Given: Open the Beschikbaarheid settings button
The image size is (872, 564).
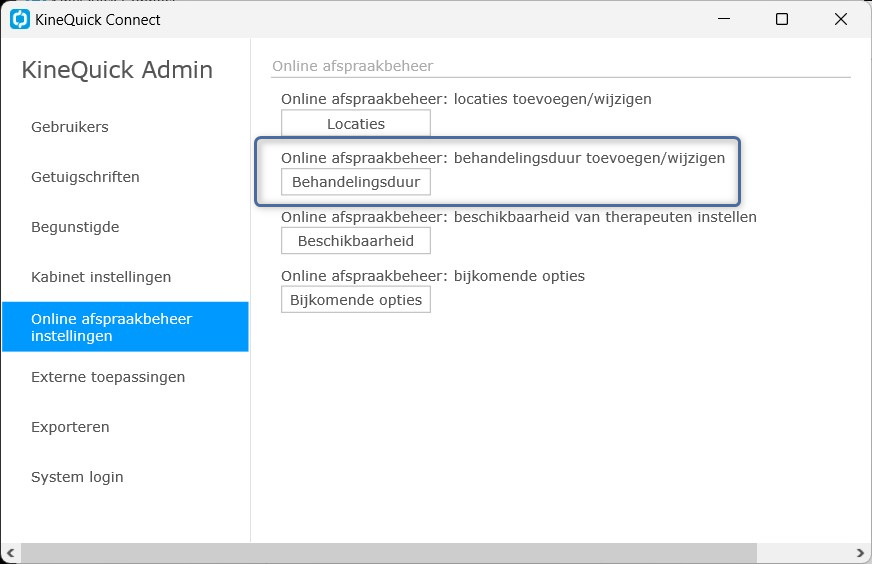Looking at the screenshot, I should [x=356, y=241].
